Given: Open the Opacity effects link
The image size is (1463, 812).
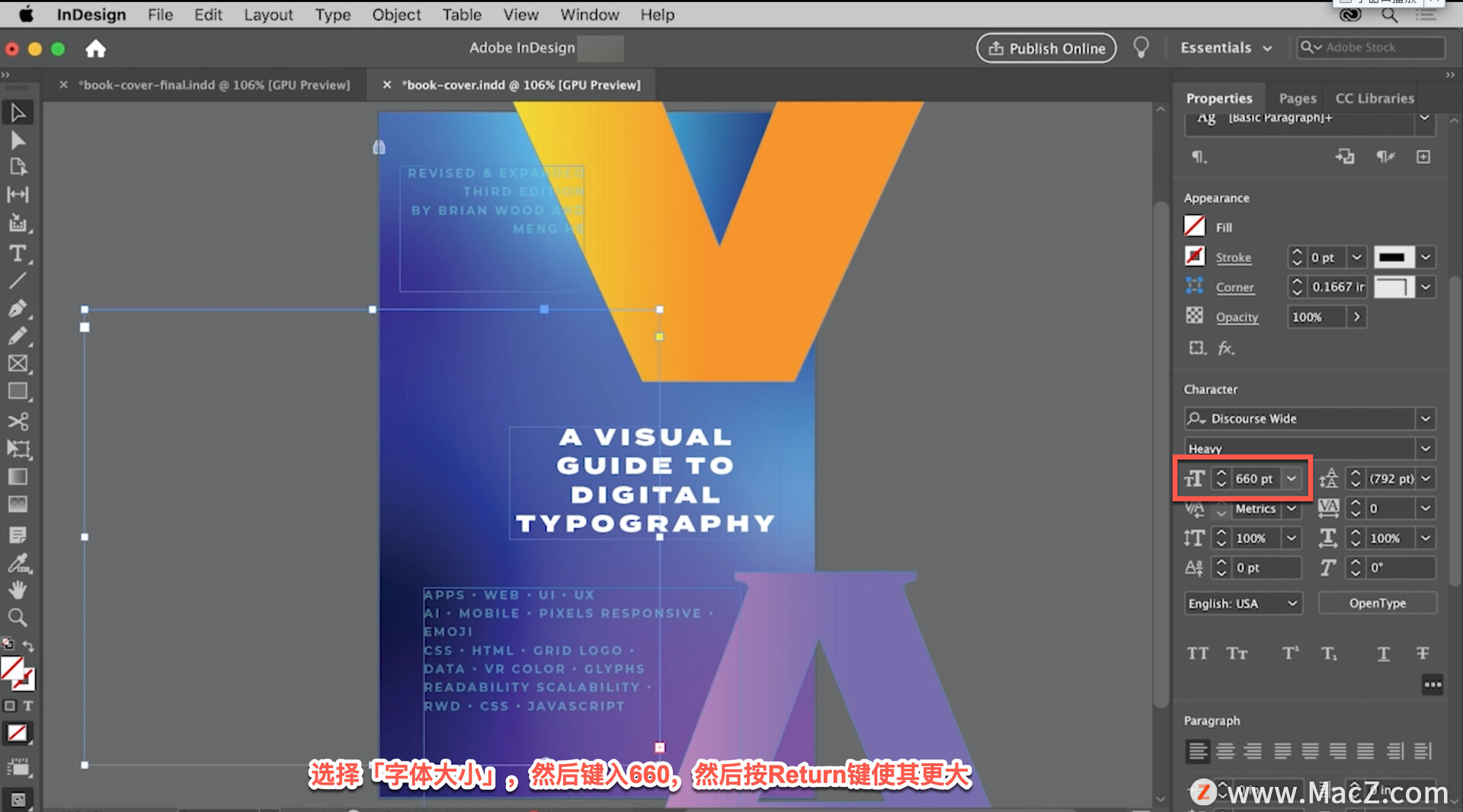Looking at the screenshot, I should click(1237, 317).
